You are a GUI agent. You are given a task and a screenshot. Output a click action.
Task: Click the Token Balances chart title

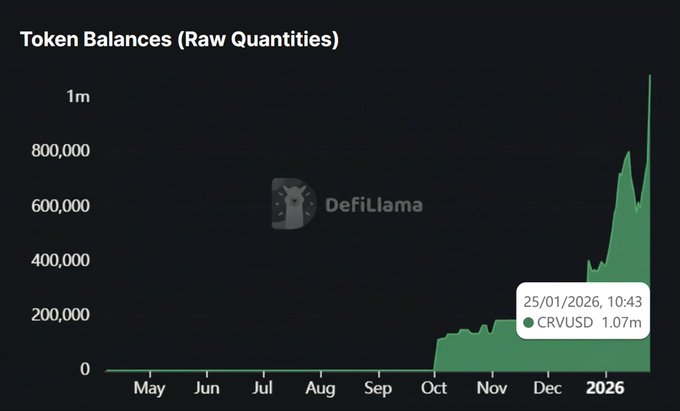point(180,40)
